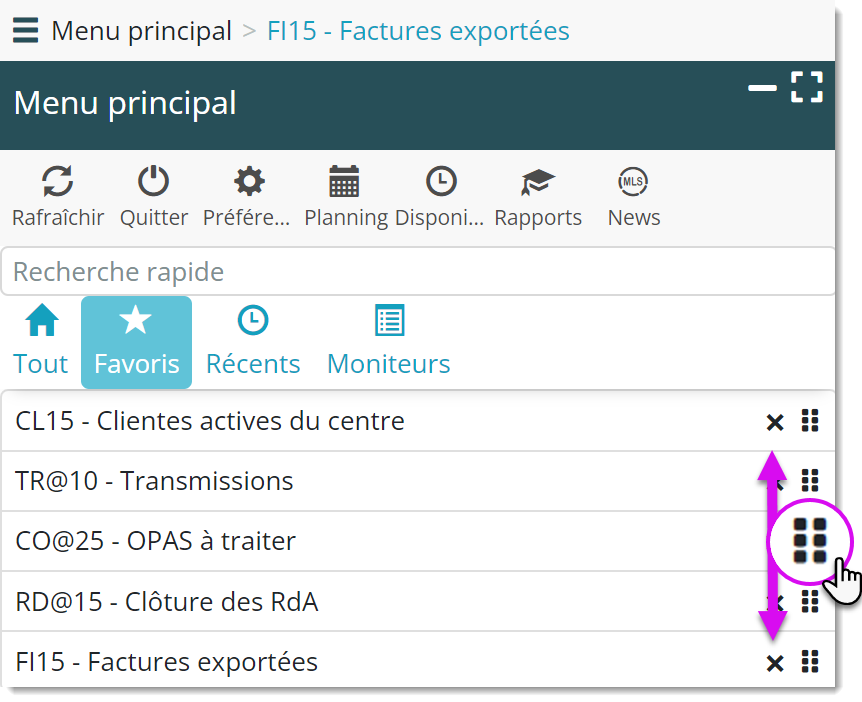Open the MLS News icon
Screen dimensions: 862x702
[x=633, y=182]
